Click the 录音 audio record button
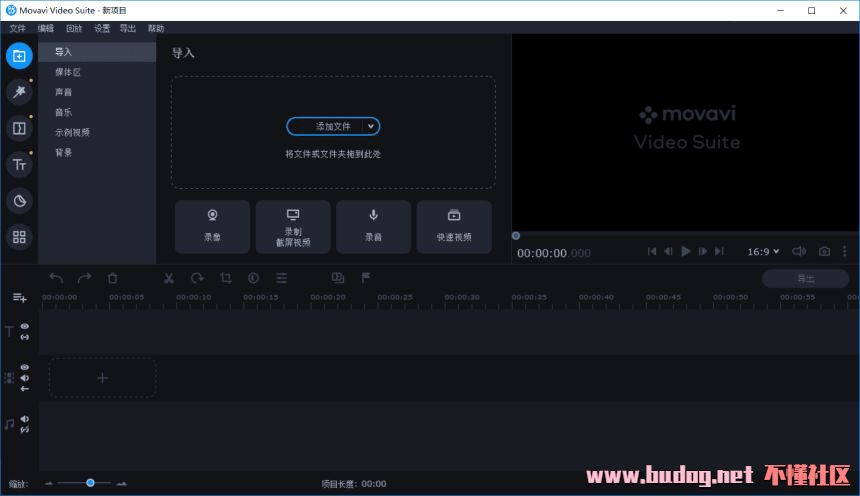This screenshot has width=860, height=496. (x=374, y=227)
